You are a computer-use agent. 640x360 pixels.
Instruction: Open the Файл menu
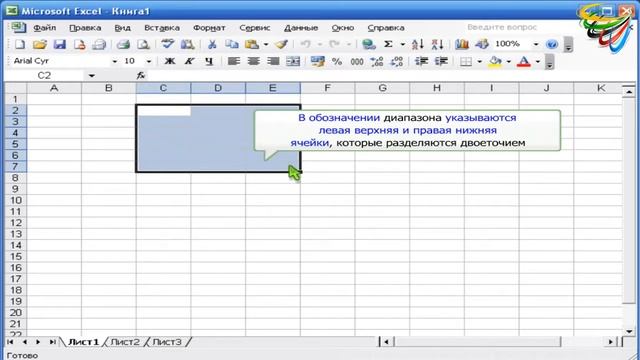(x=45, y=28)
